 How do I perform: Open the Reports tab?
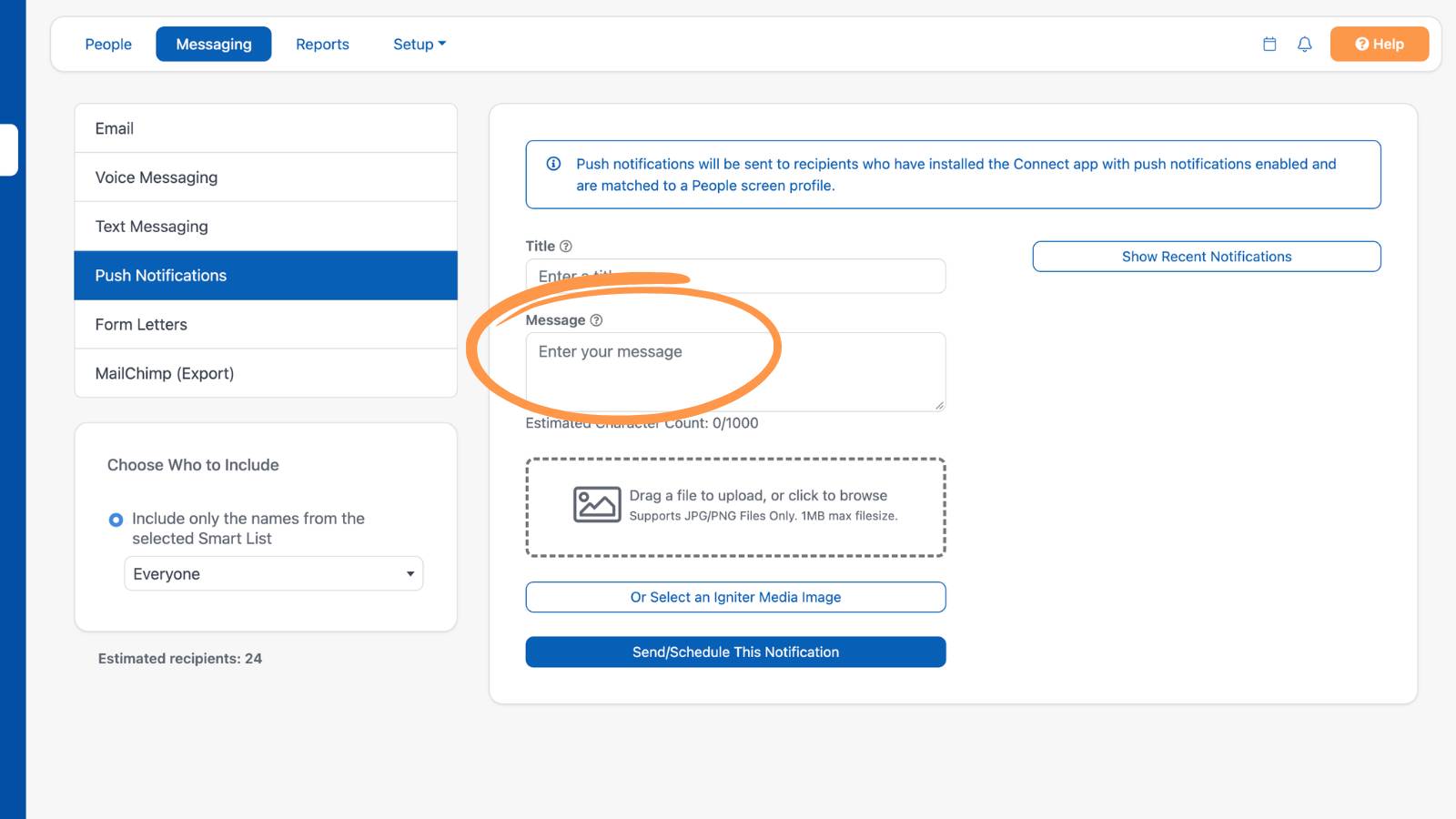tap(322, 44)
